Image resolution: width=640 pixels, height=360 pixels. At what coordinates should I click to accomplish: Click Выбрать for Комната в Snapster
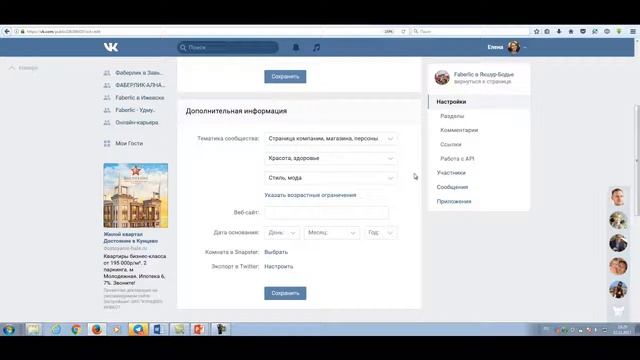click(x=276, y=252)
